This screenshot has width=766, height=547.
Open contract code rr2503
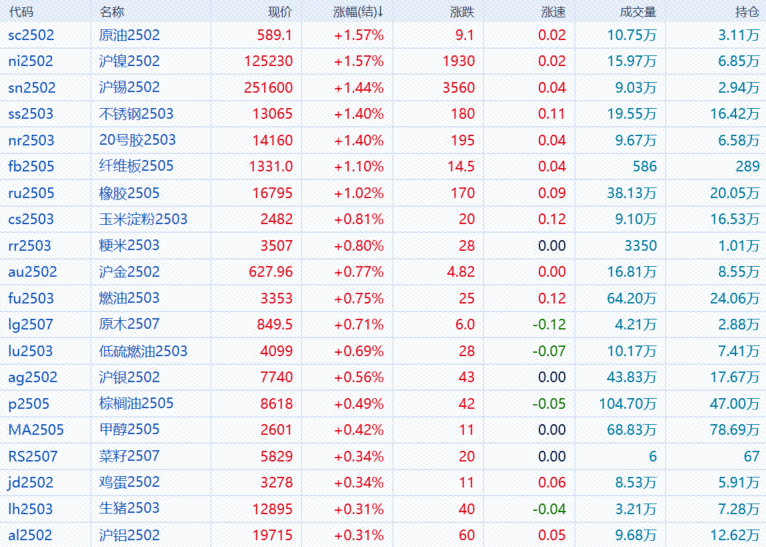(29, 245)
